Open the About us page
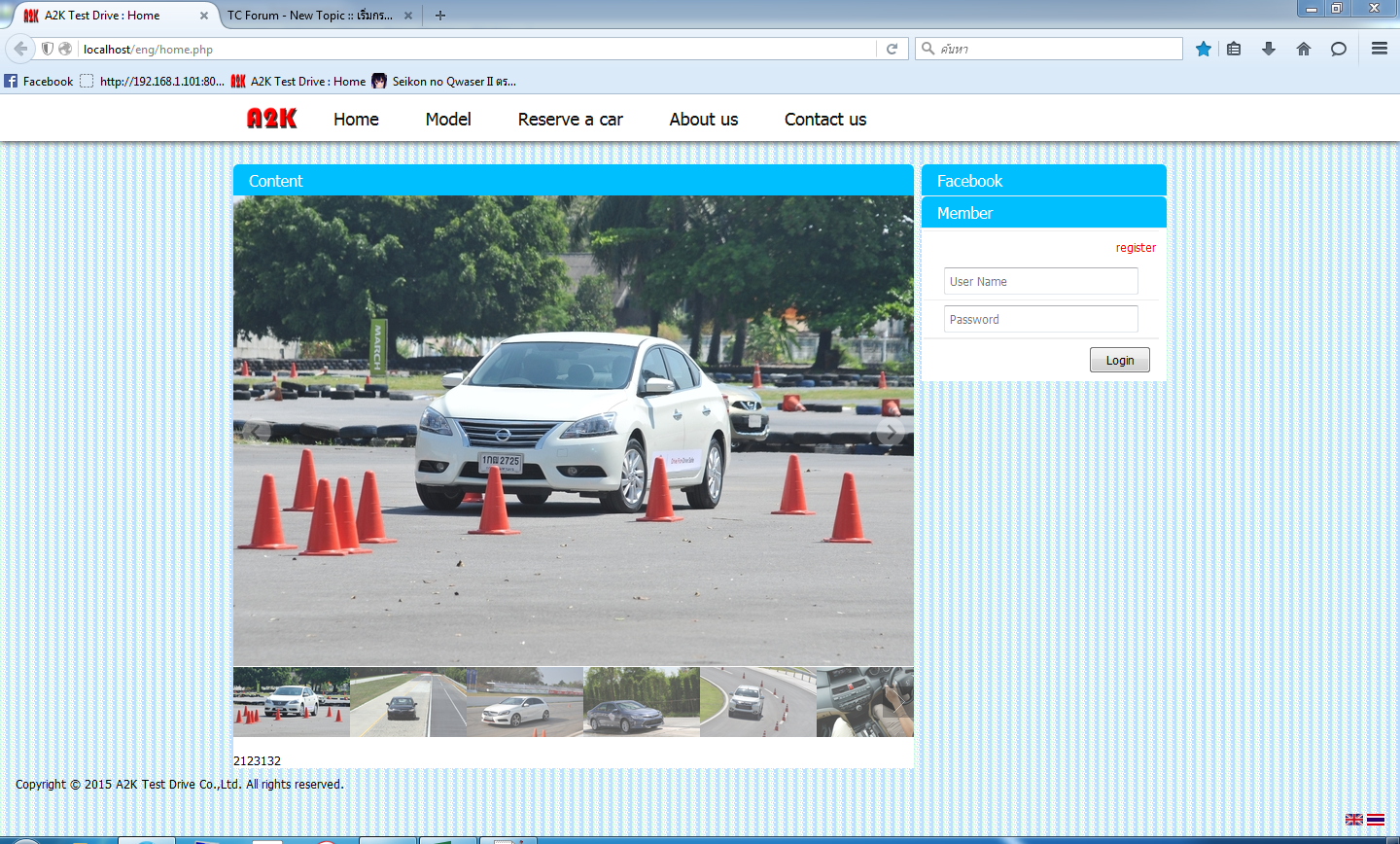1400x844 pixels. (x=704, y=119)
